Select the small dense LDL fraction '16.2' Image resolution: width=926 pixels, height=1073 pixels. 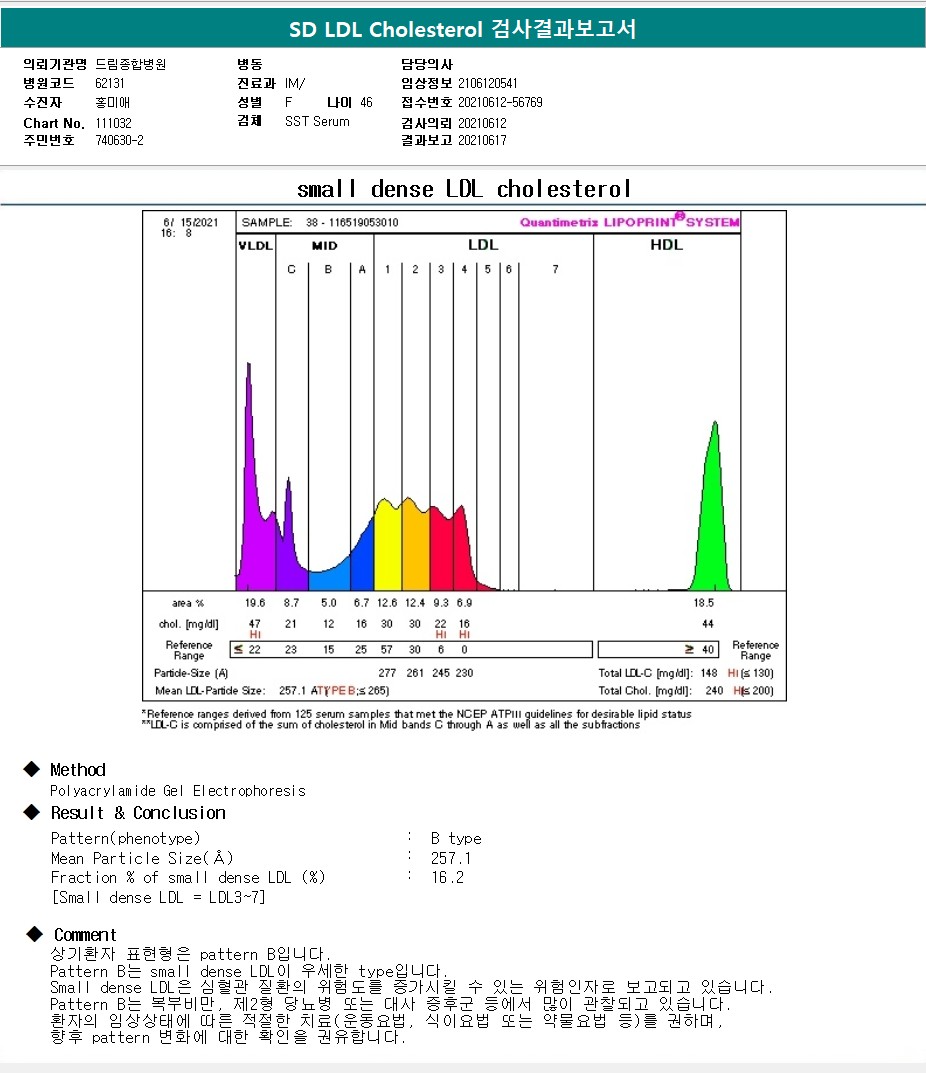pos(448,877)
